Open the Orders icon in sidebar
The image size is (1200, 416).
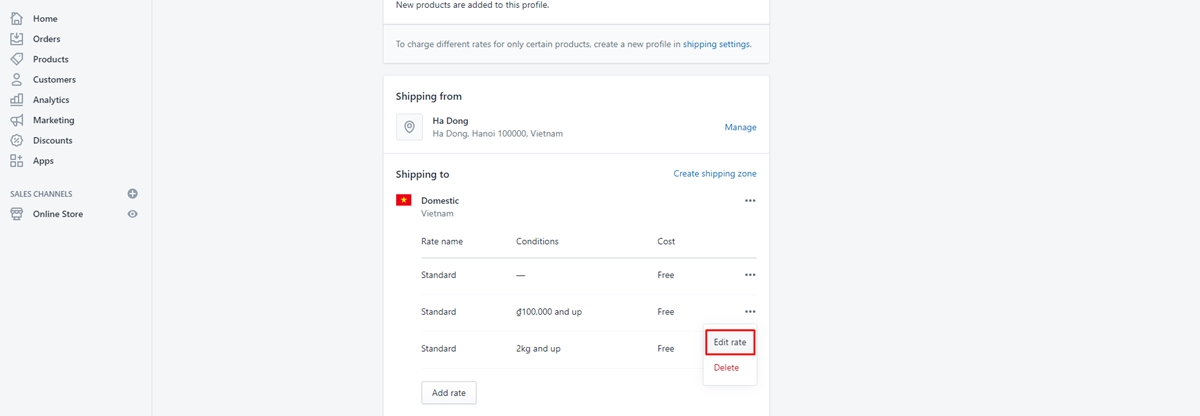(17, 39)
